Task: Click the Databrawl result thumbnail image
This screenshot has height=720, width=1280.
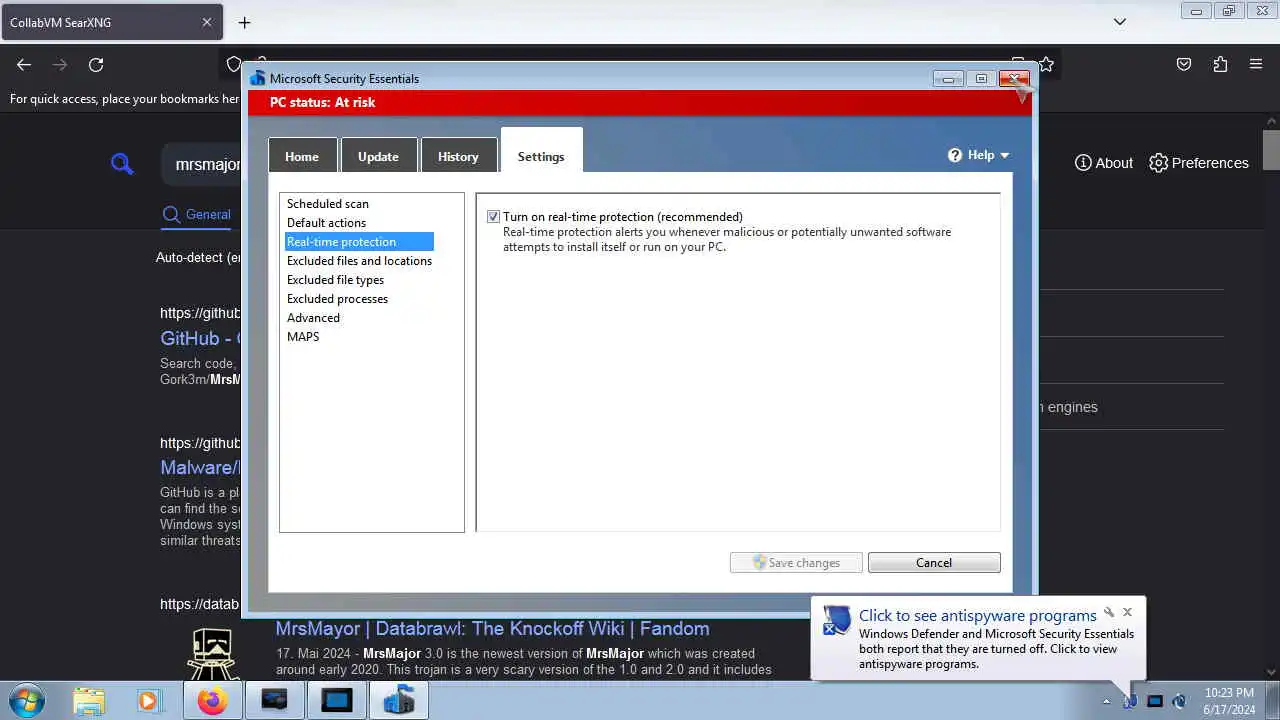Action: [x=213, y=653]
